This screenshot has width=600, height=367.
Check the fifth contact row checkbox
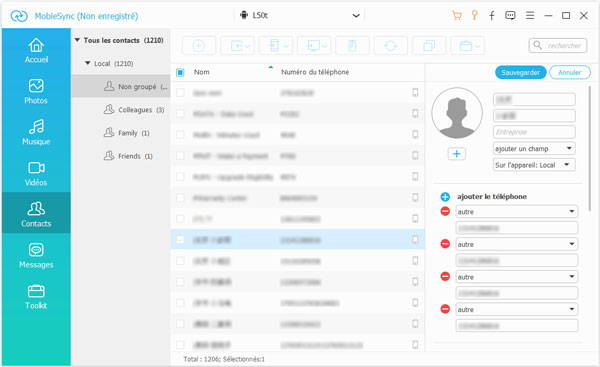pyautogui.click(x=180, y=177)
